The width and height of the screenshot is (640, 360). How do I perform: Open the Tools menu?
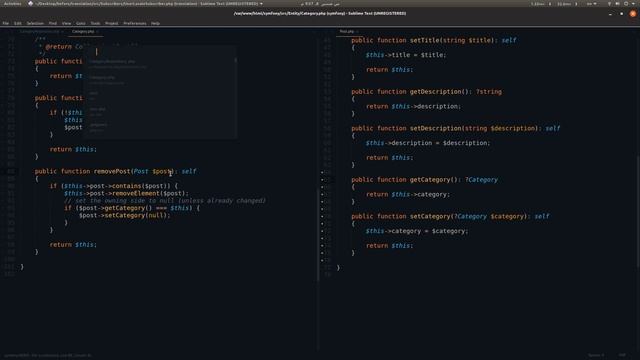point(96,23)
